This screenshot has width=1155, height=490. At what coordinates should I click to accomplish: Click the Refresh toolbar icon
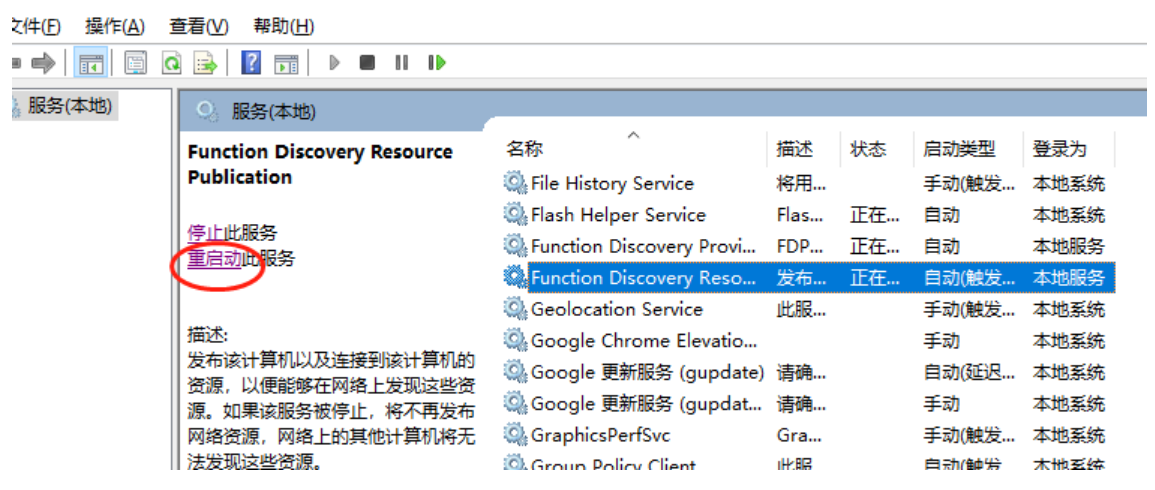coord(171,63)
